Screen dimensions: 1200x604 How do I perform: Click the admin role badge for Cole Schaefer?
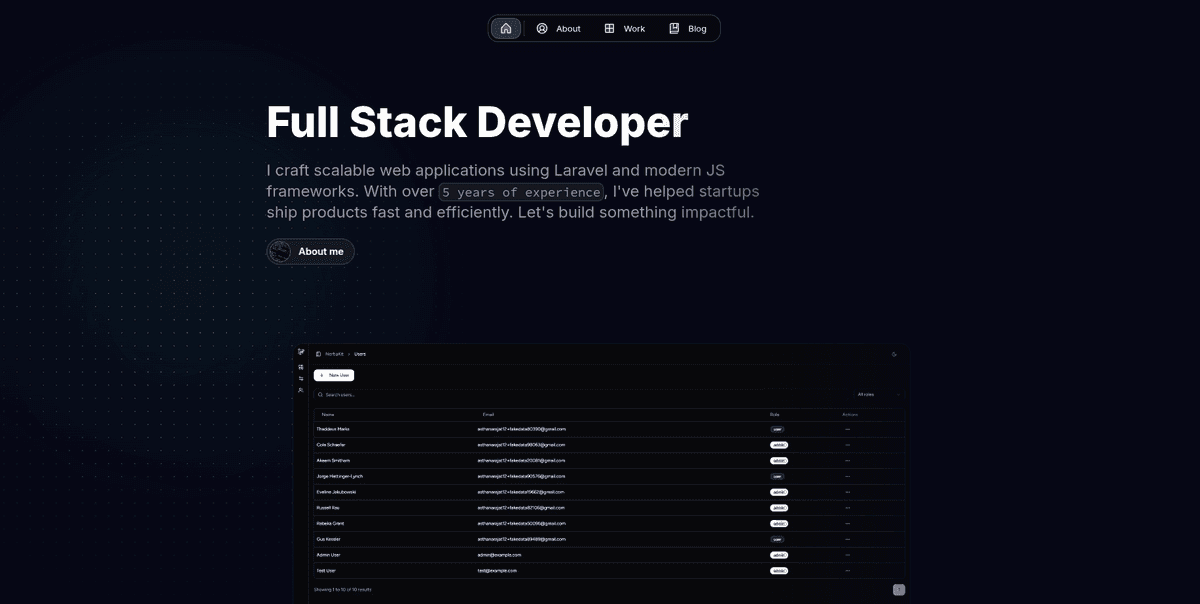tap(778, 445)
